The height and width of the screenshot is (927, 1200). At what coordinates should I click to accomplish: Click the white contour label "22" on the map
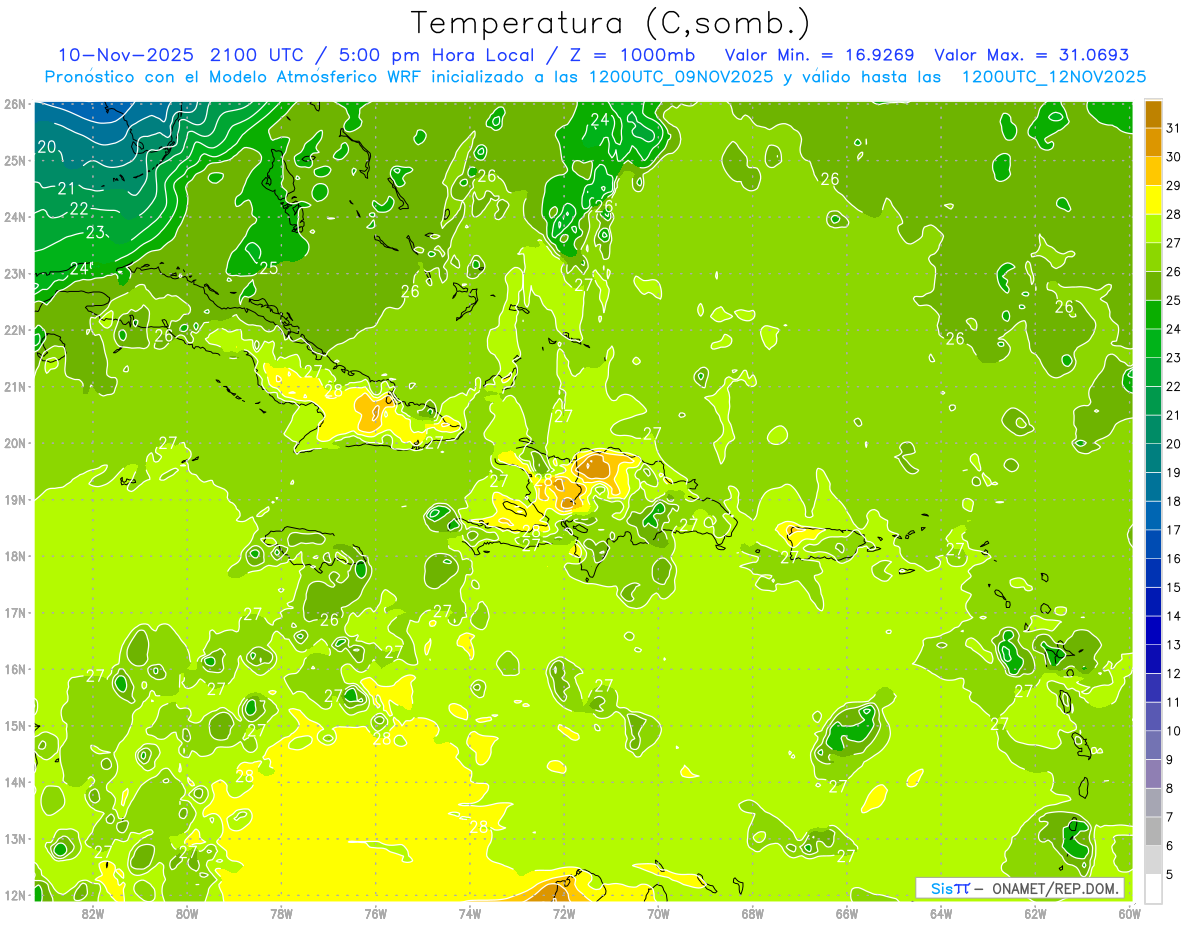[79, 209]
